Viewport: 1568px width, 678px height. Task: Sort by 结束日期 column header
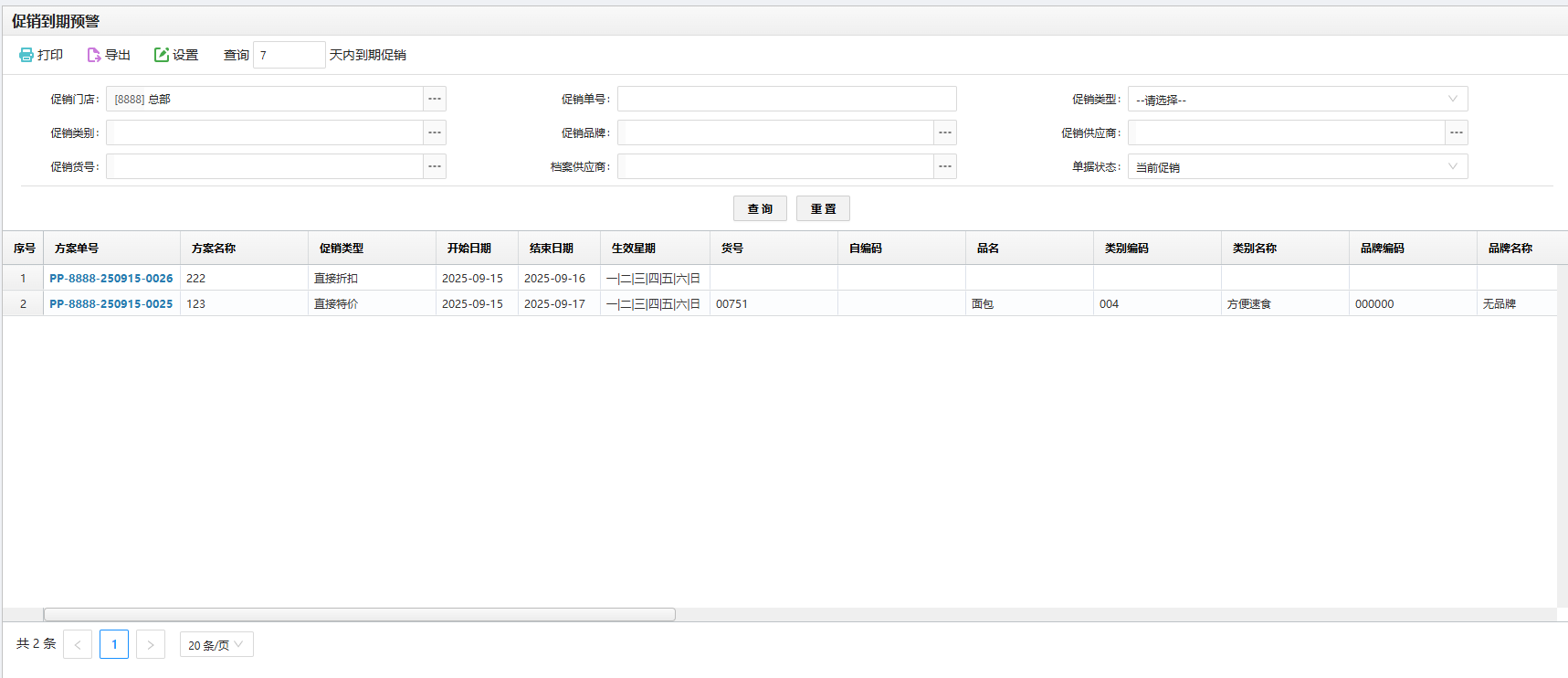(559, 248)
